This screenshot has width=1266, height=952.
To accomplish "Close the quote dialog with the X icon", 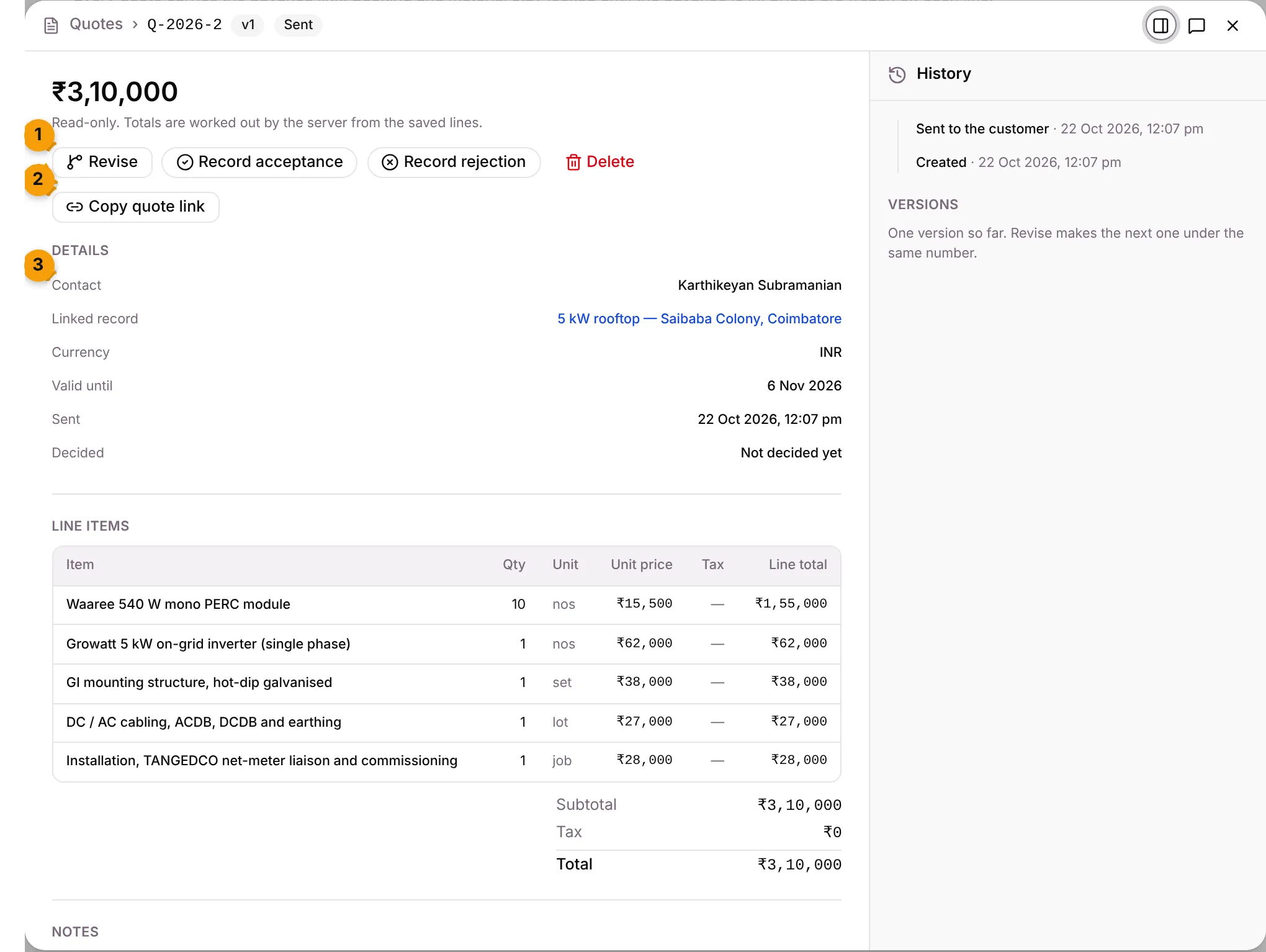I will tap(1232, 25).
